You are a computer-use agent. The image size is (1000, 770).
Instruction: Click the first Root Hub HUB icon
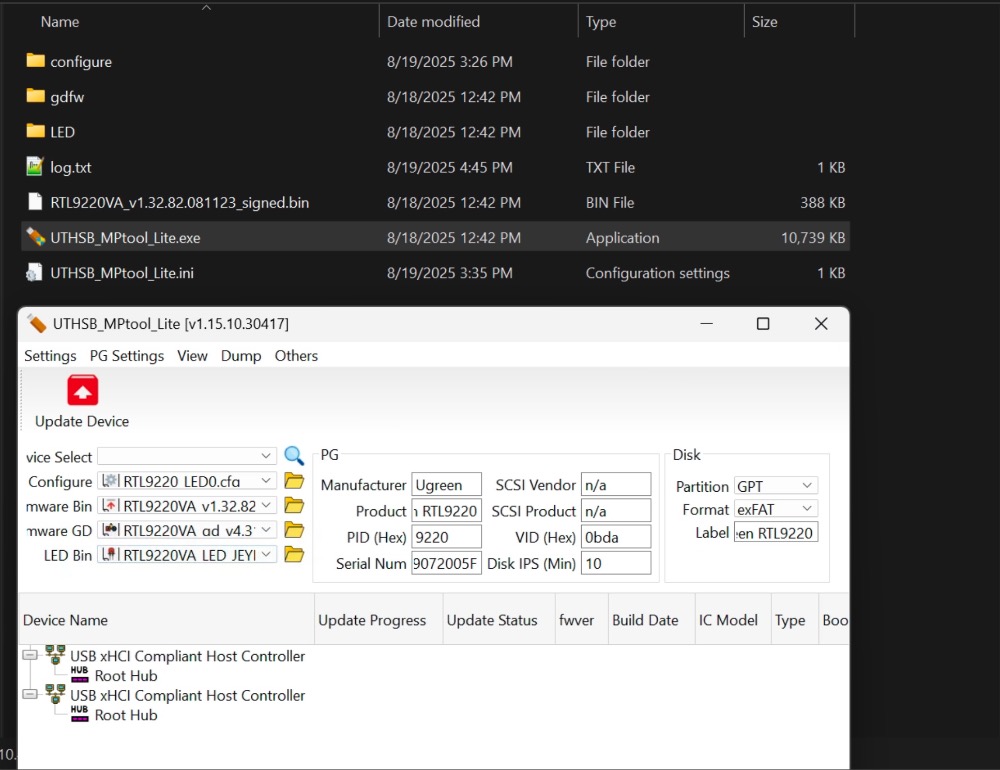pyautogui.click(x=80, y=675)
